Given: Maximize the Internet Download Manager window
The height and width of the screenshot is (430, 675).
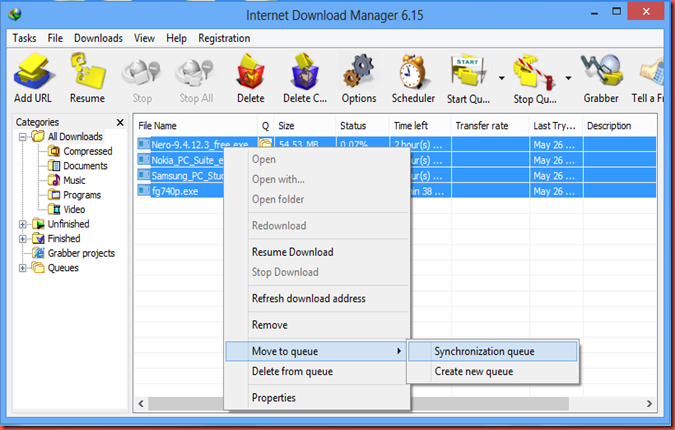Looking at the screenshot, I should tap(616, 12).
